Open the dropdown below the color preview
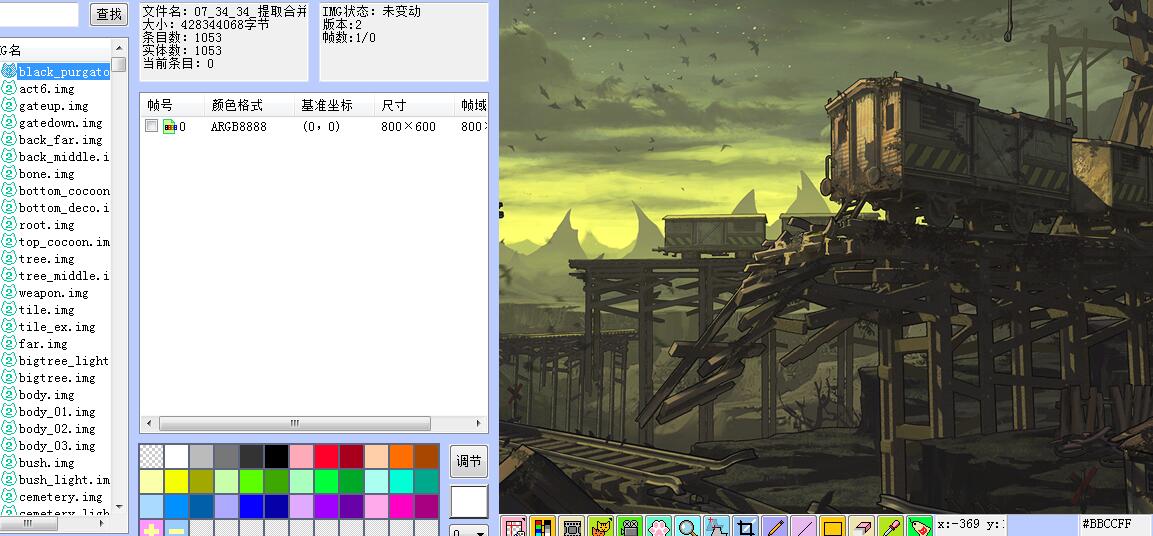Image resolution: width=1153 pixels, height=536 pixels. tap(468, 530)
